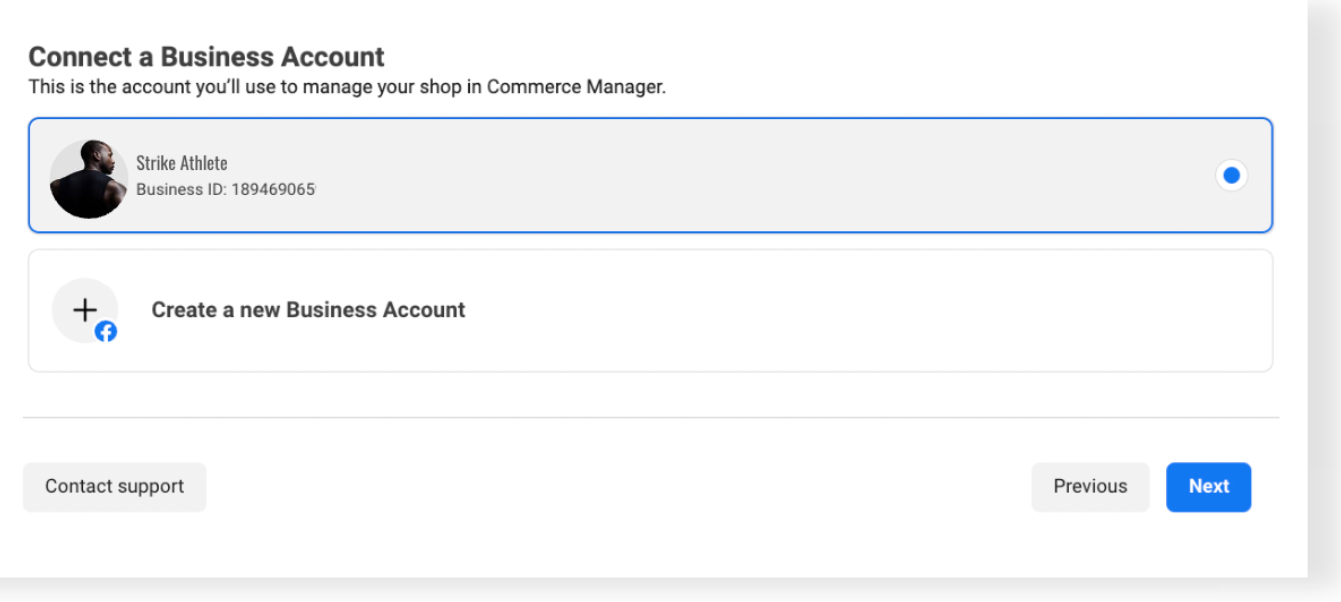This screenshot has height=602, width=1341.
Task: Click the "Business ID:" label
Action: (x=181, y=189)
